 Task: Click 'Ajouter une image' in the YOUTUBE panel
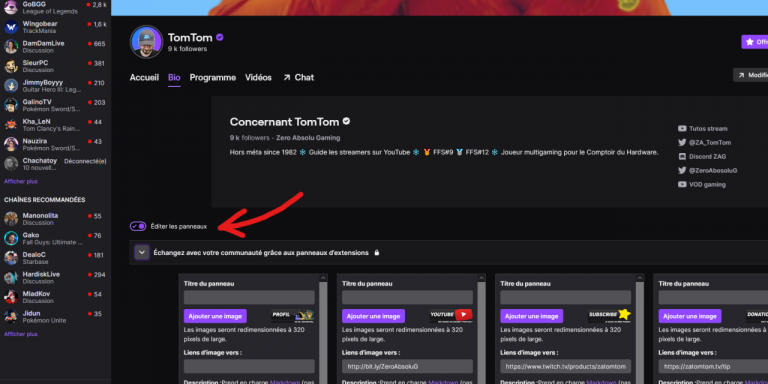[x=373, y=316]
